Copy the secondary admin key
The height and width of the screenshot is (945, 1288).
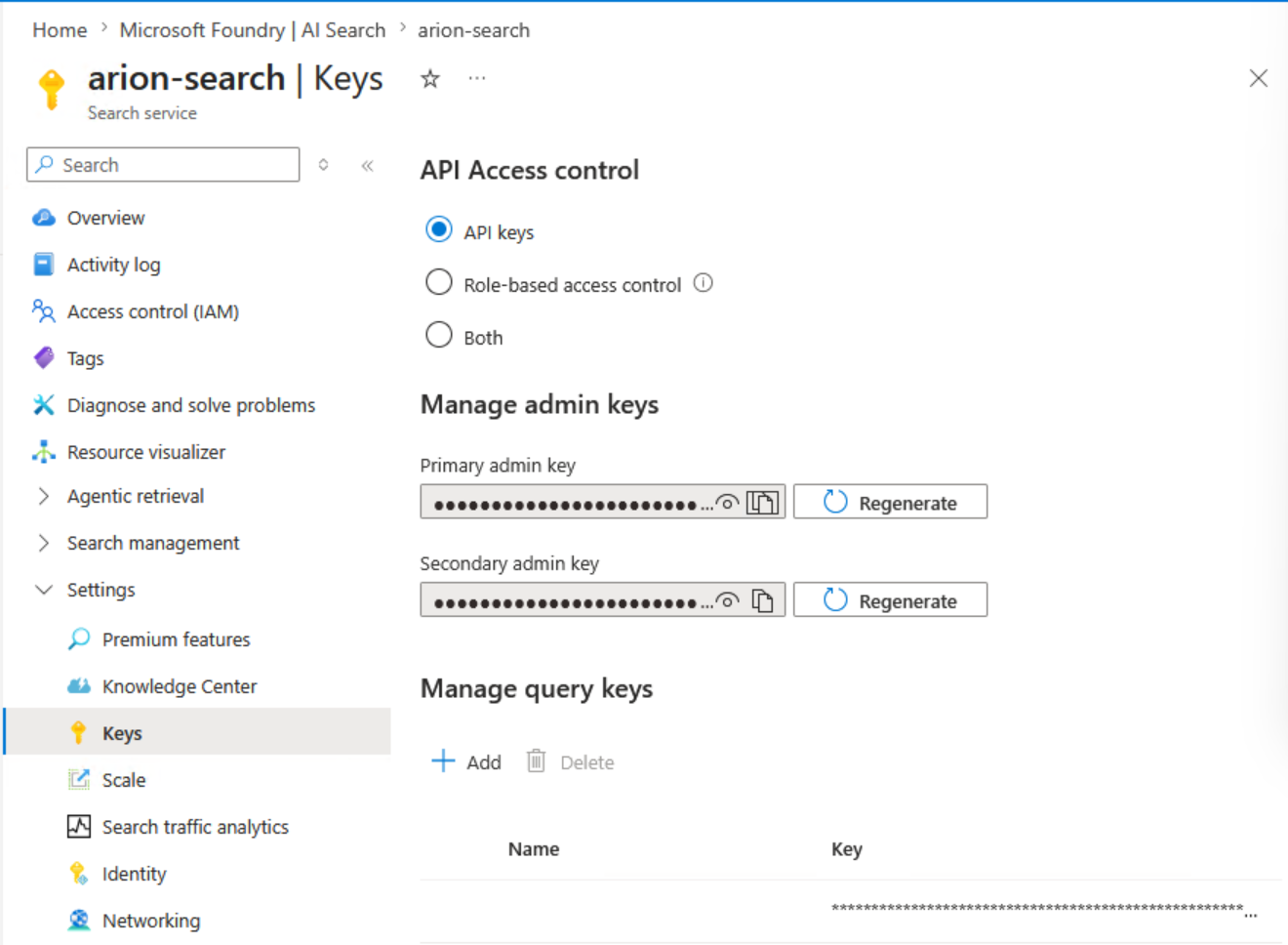coord(763,600)
